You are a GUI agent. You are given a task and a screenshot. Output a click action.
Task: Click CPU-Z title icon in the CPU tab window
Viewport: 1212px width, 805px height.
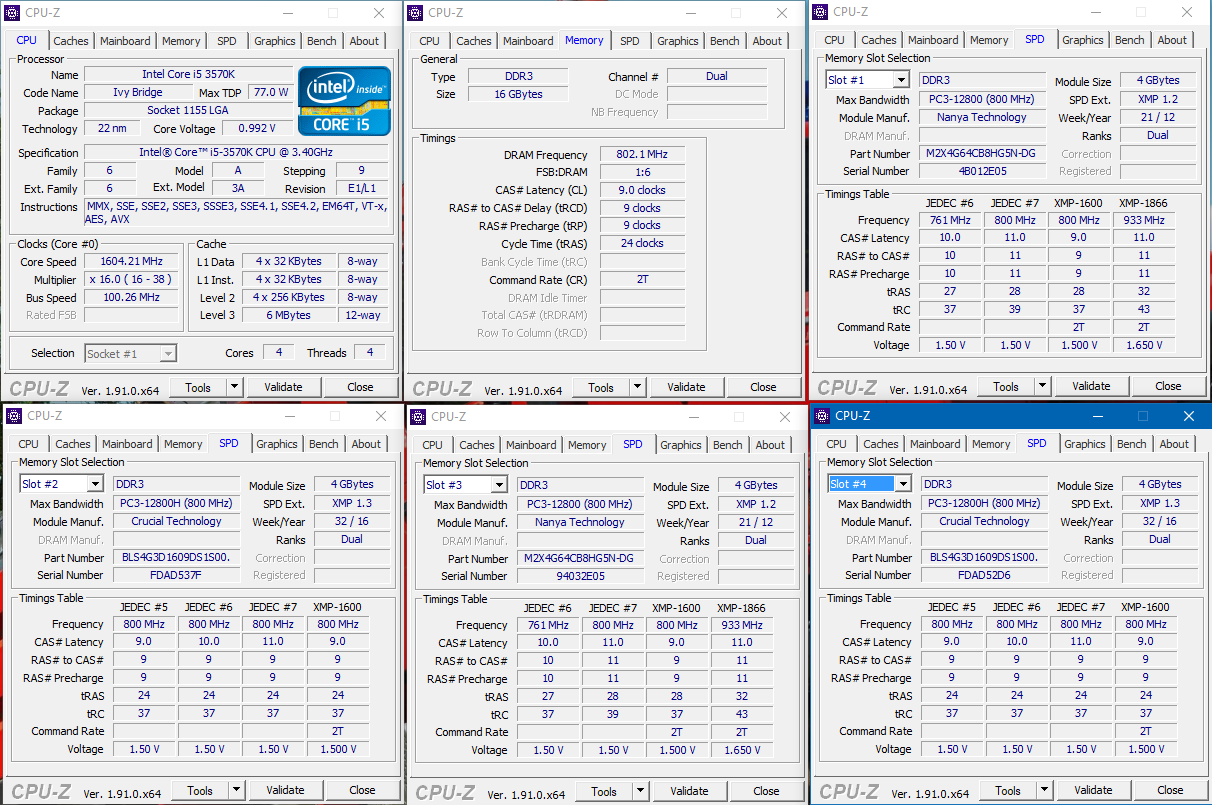click(13, 12)
